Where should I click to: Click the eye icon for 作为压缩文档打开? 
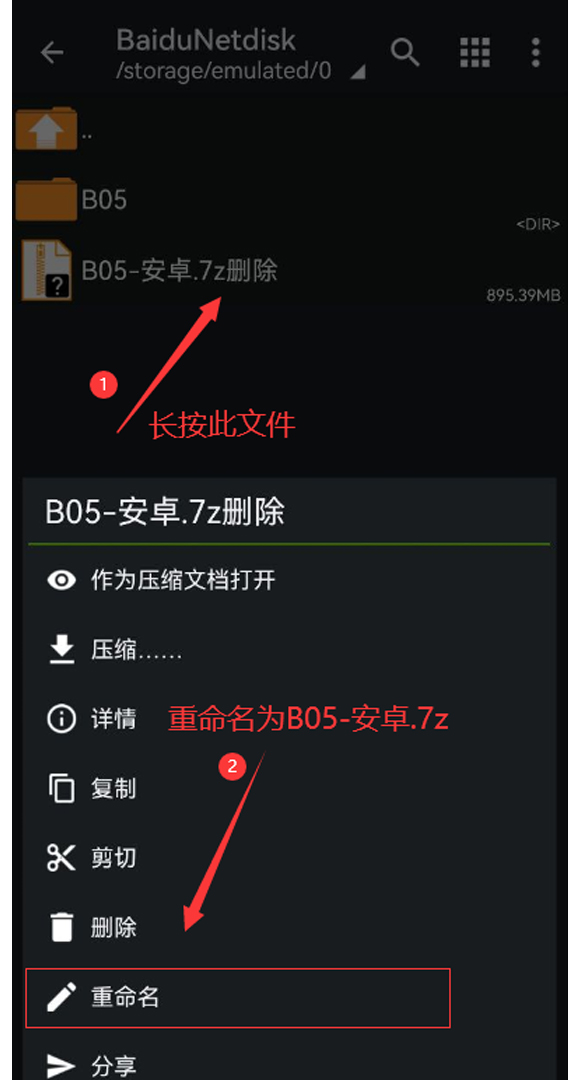click(61, 580)
